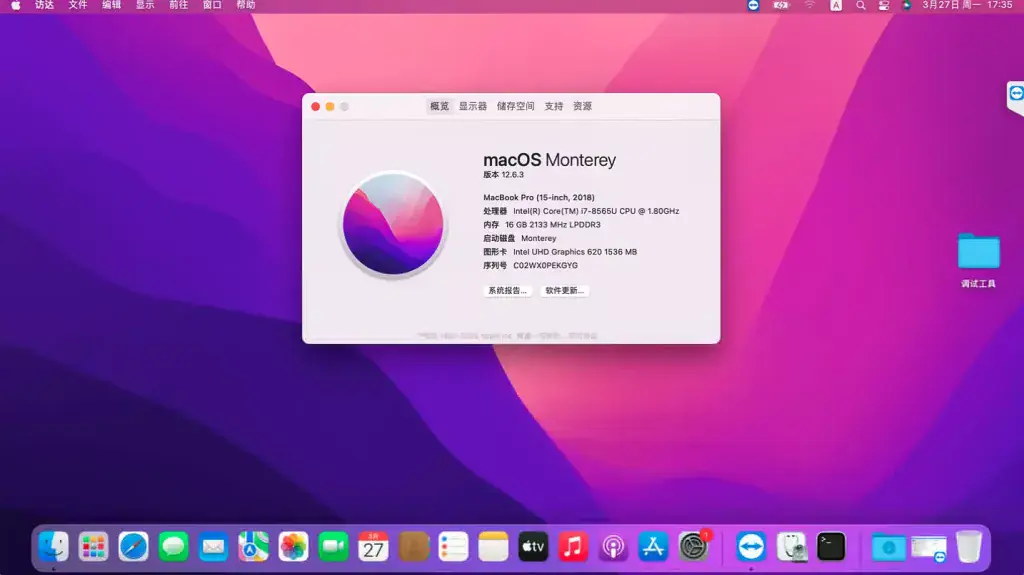The height and width of the screenshot is (575, 1024).
Task: Open the Trash in the Dock
Action: 969,547
